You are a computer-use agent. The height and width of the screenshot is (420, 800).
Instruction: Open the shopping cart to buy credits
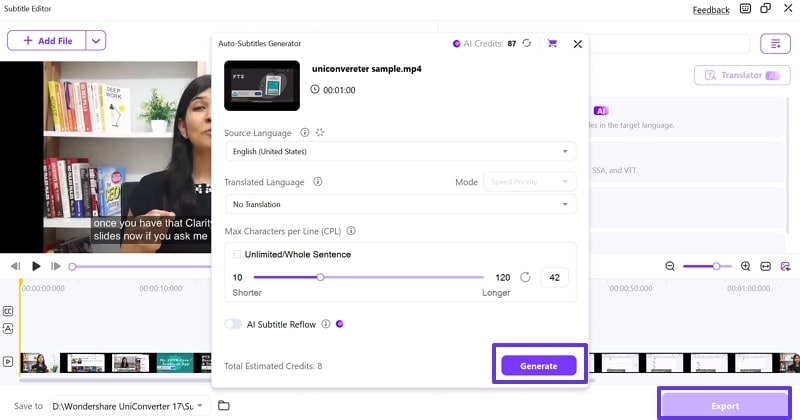pos(552,43)
